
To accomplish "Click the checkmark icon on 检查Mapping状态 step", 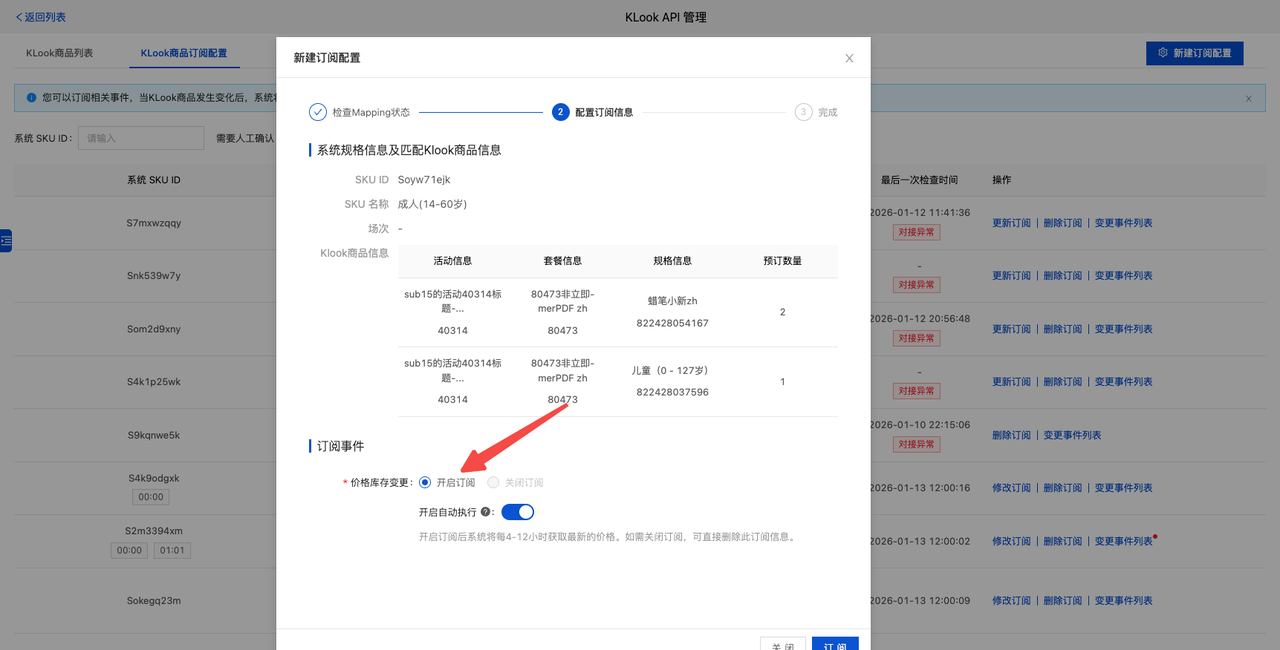I will pos(317,112).
